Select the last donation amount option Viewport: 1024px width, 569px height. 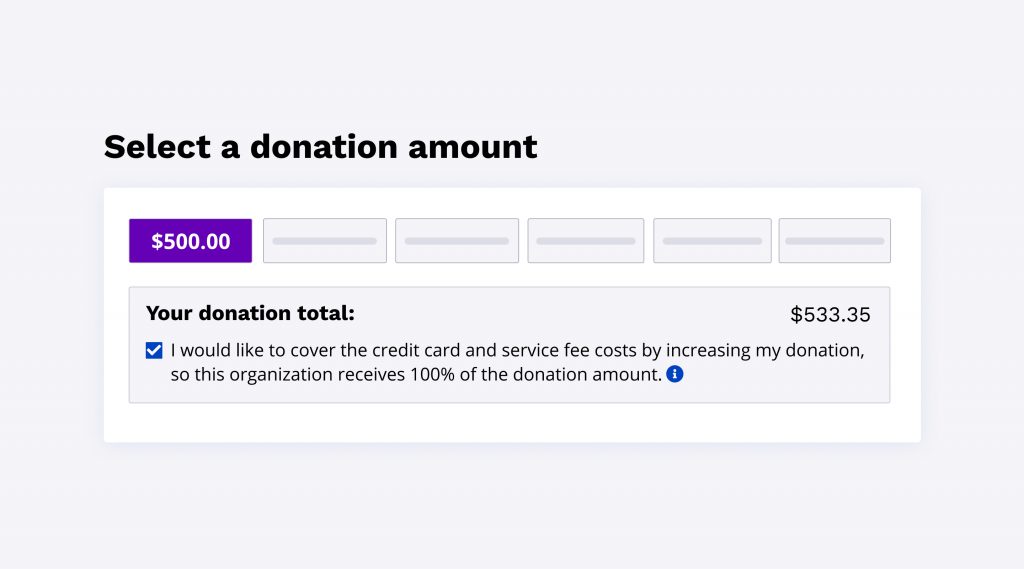(834, 241)
